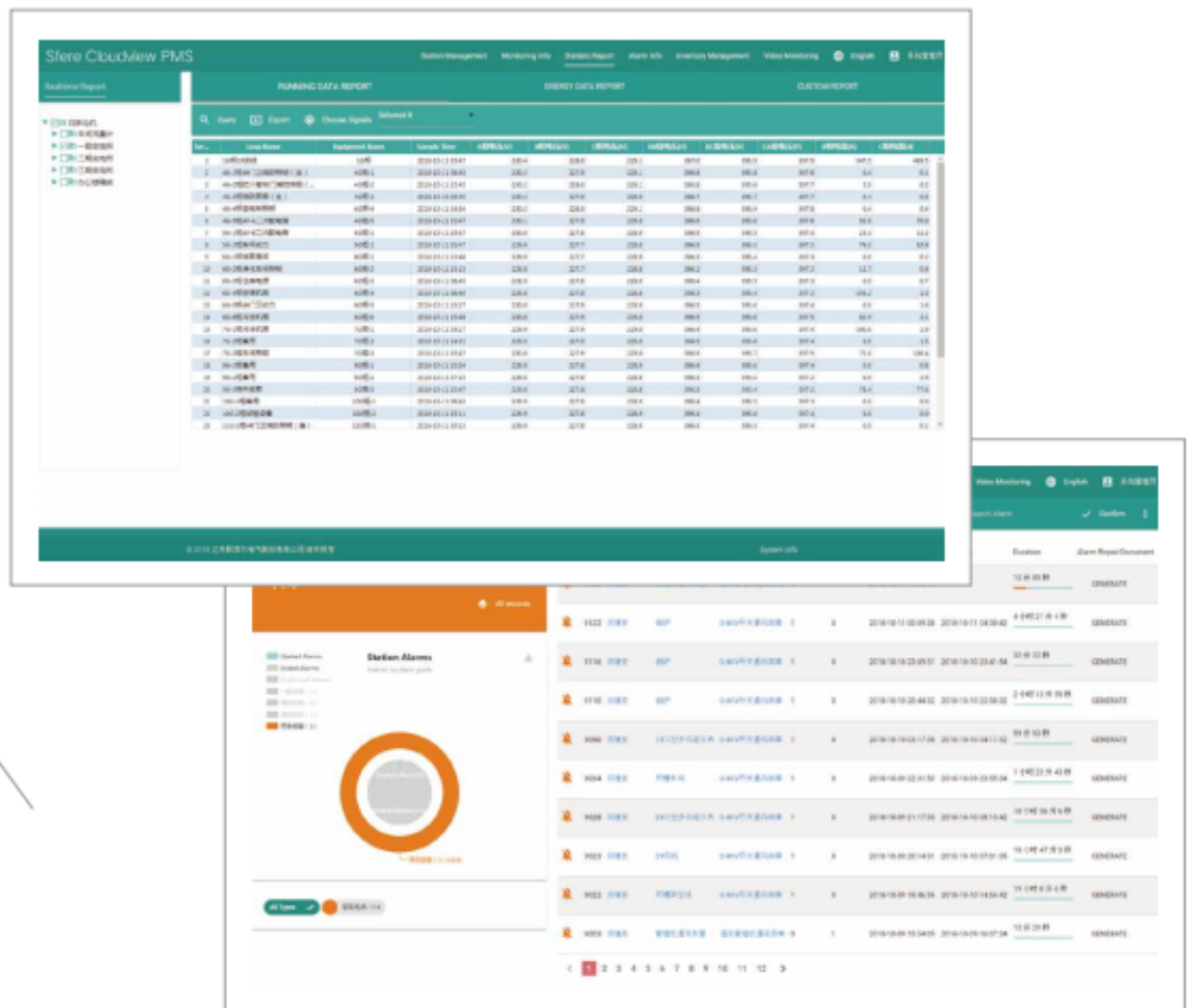
Task: Click the duration progress bar on row 9034
Action: click(x=1042, y=782)
